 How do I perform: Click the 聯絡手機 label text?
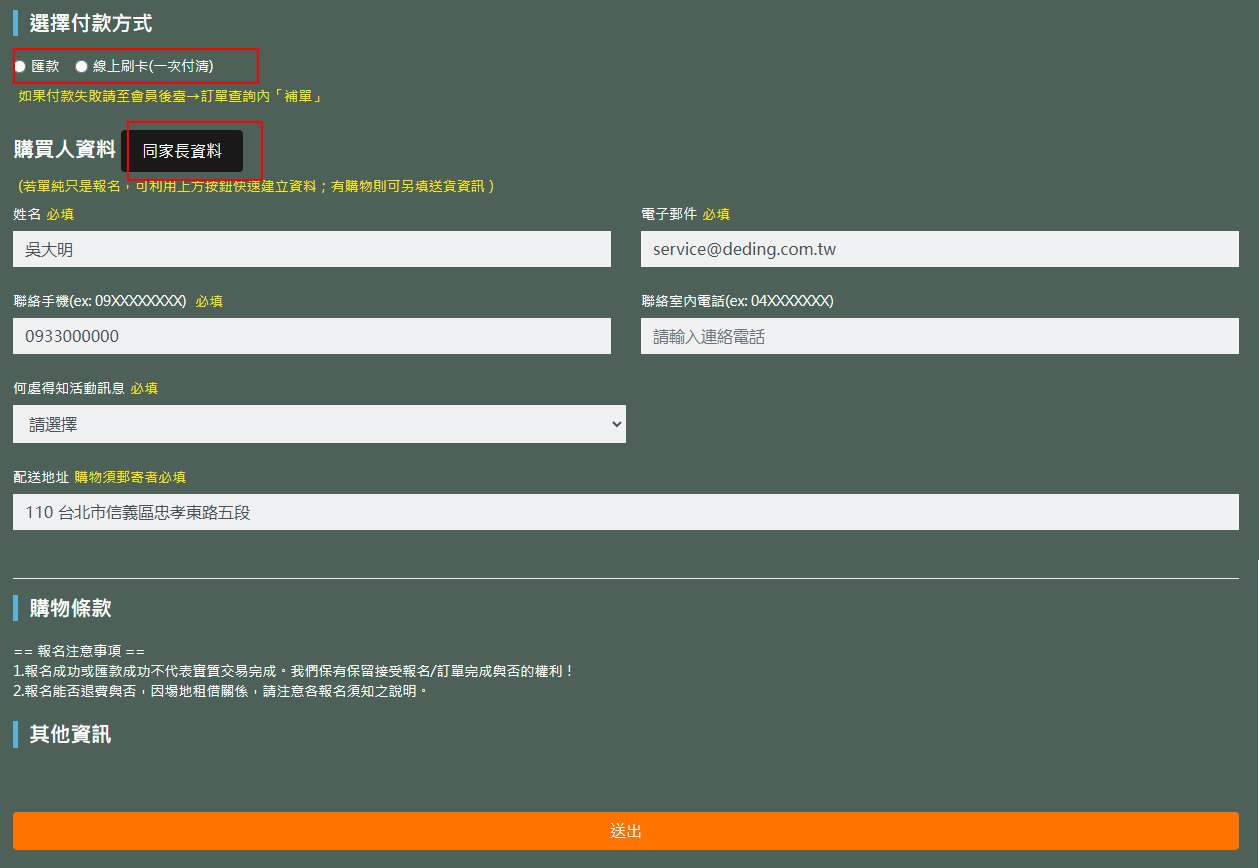tap(99, 301)
